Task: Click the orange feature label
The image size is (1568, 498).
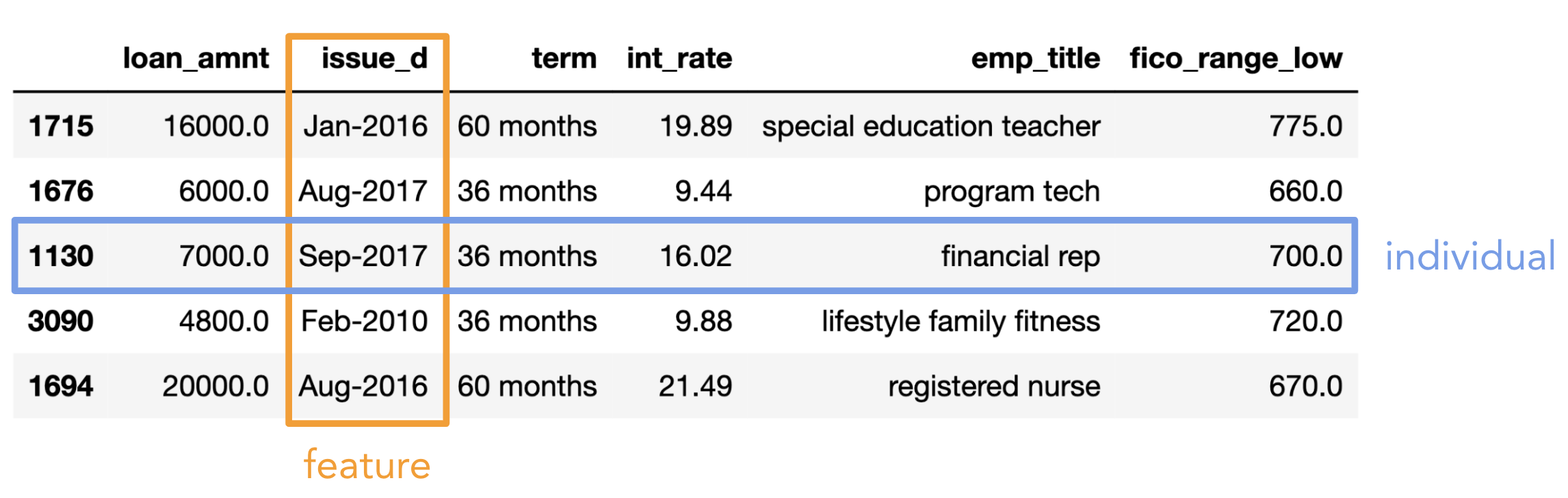Action: tap(367, 466)
